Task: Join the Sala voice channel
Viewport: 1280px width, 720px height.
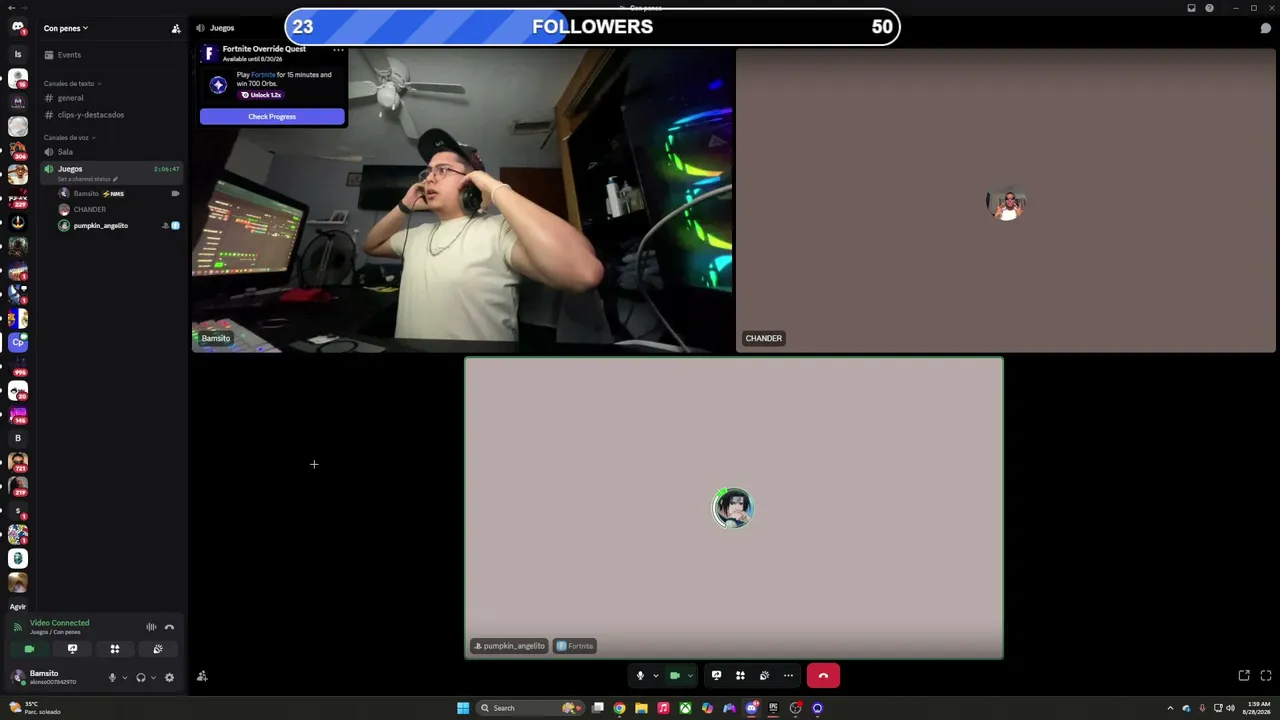Action: pos(112,152)
